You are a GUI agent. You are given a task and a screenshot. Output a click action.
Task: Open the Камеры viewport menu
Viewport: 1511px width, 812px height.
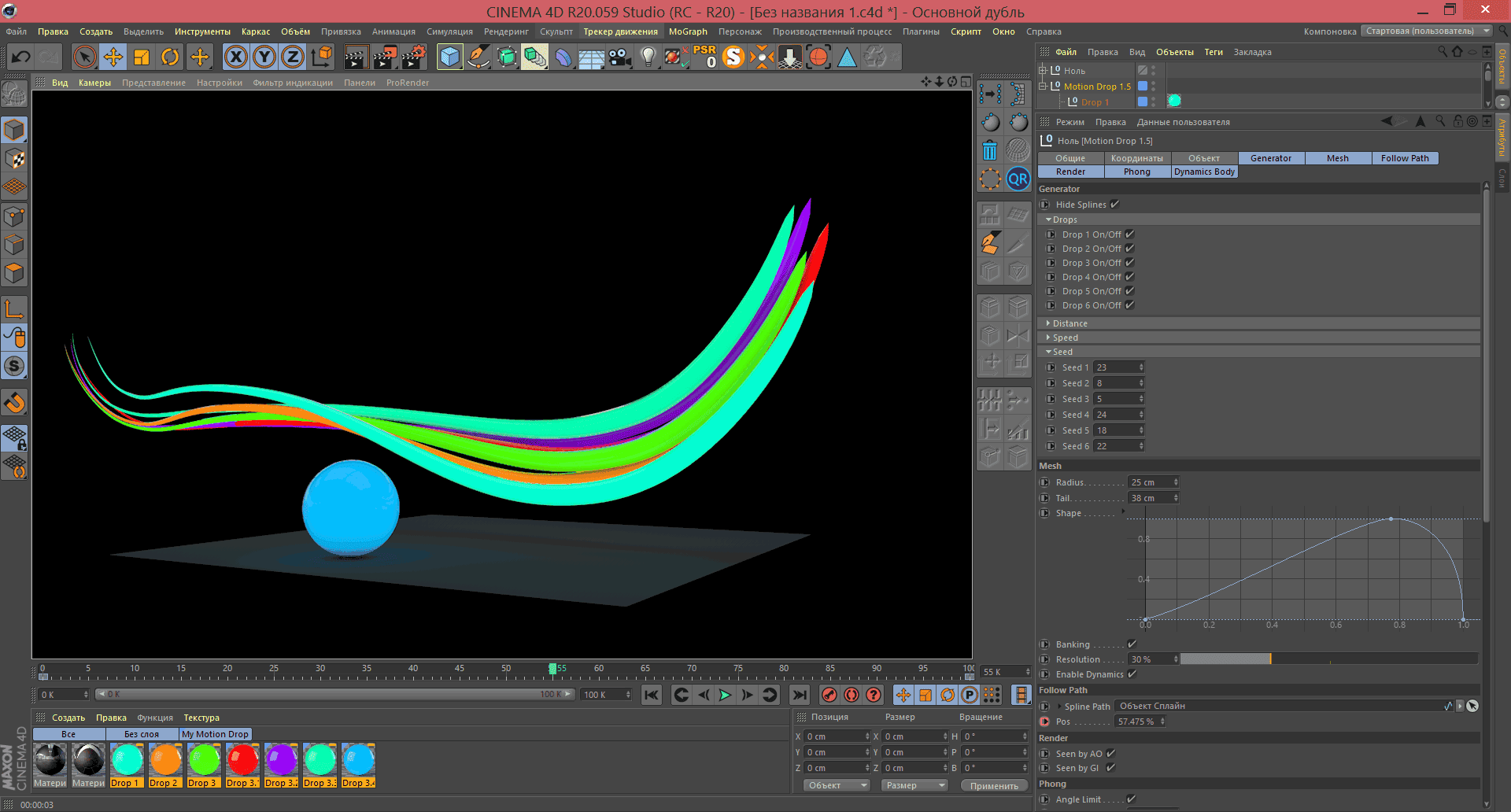click(94, 83)
